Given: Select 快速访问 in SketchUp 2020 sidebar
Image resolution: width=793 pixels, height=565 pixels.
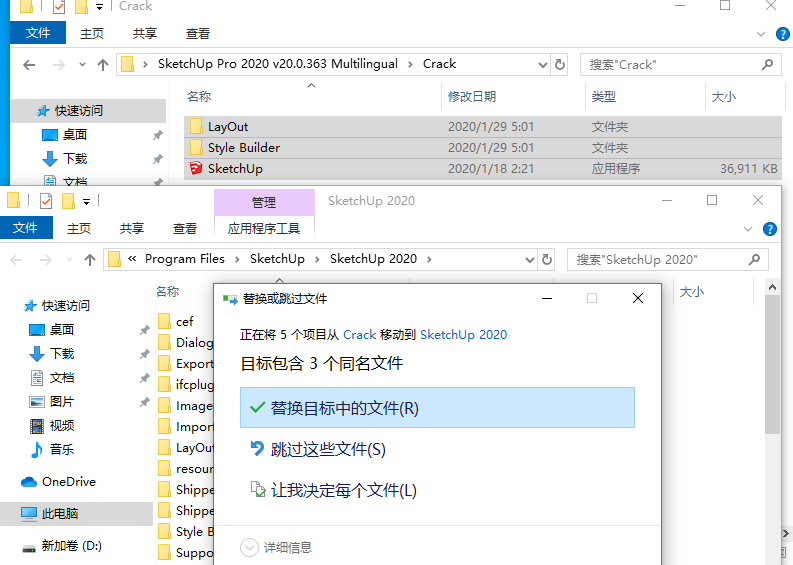Looking at the screenshot, I should tap(65, 306).
